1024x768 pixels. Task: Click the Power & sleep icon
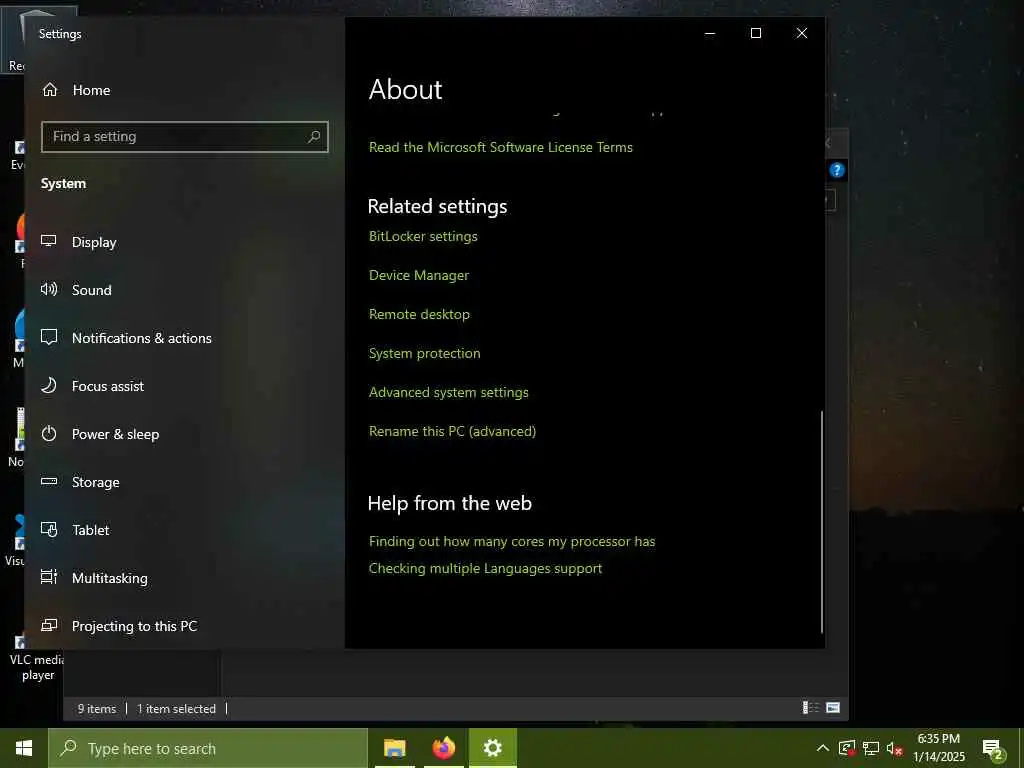click(49, 434)
